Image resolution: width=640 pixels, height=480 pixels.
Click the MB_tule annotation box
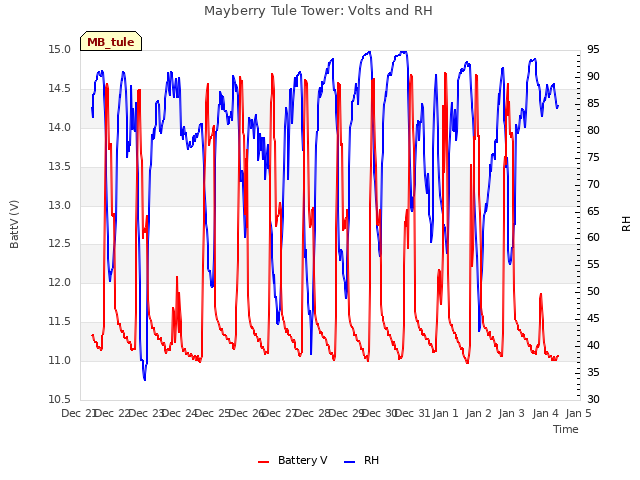pos(111,41)
